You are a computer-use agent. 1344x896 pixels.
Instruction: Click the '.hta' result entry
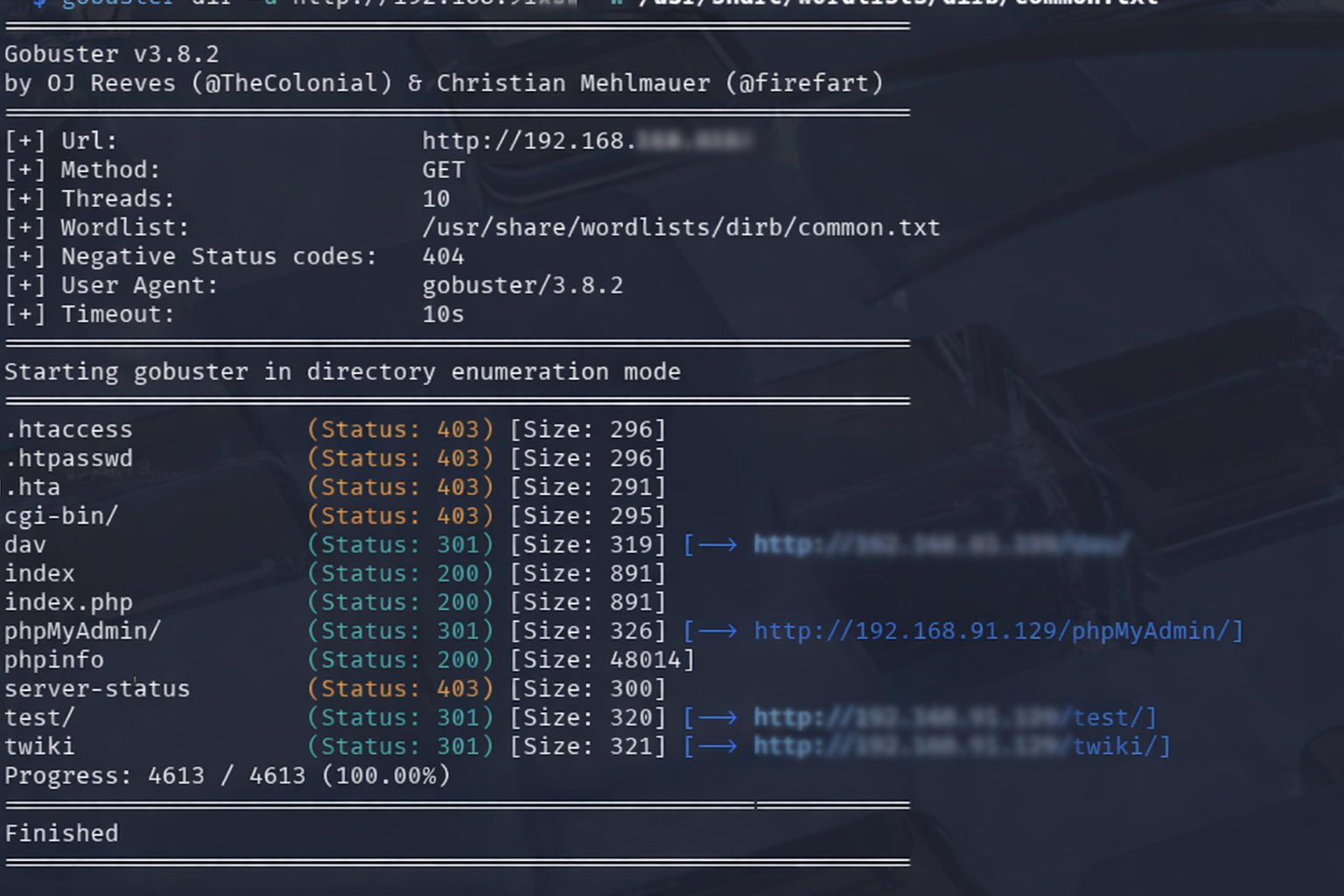[33, 487]
